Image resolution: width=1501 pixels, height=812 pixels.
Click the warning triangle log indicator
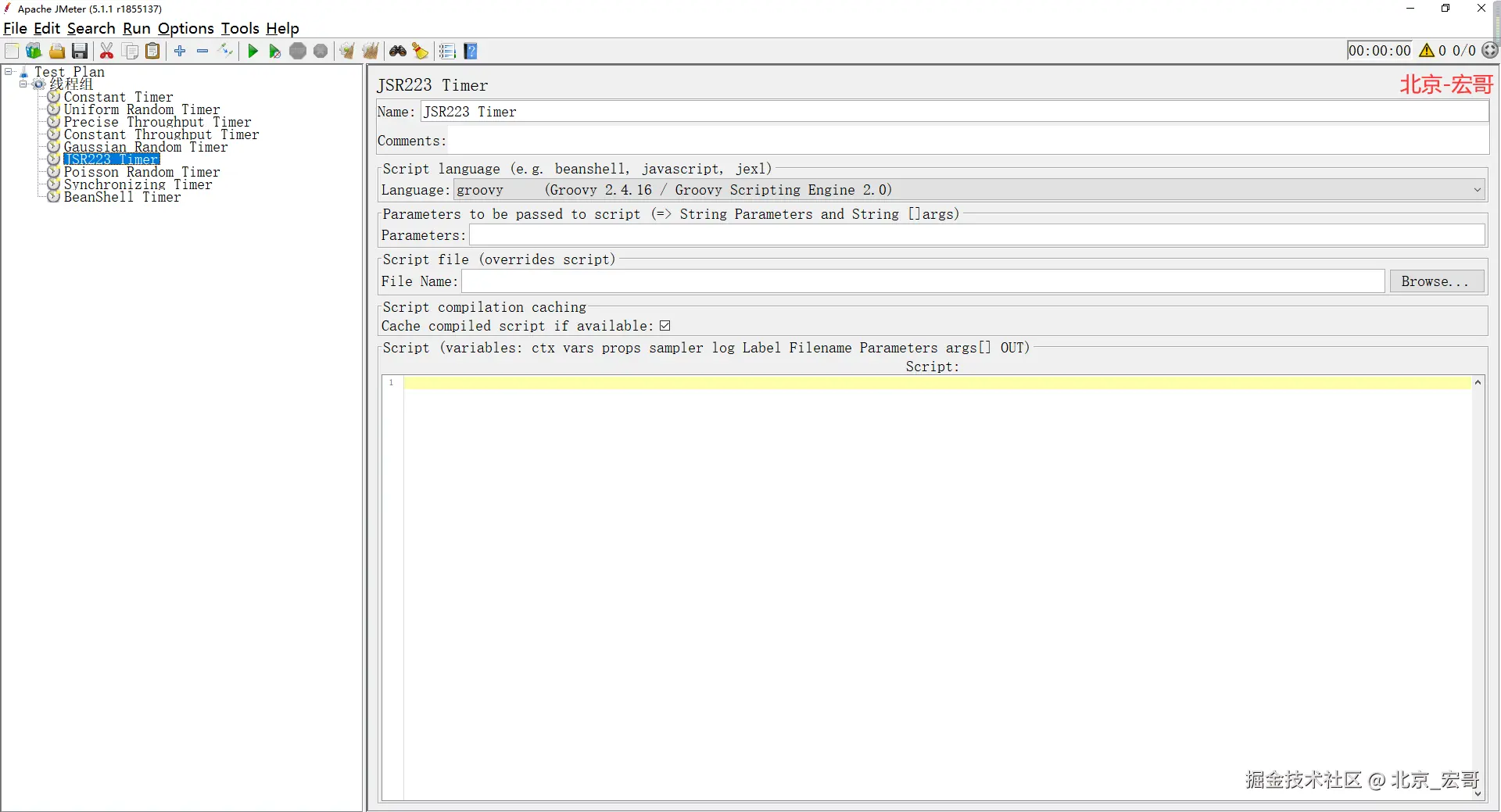click(1427, 51)
